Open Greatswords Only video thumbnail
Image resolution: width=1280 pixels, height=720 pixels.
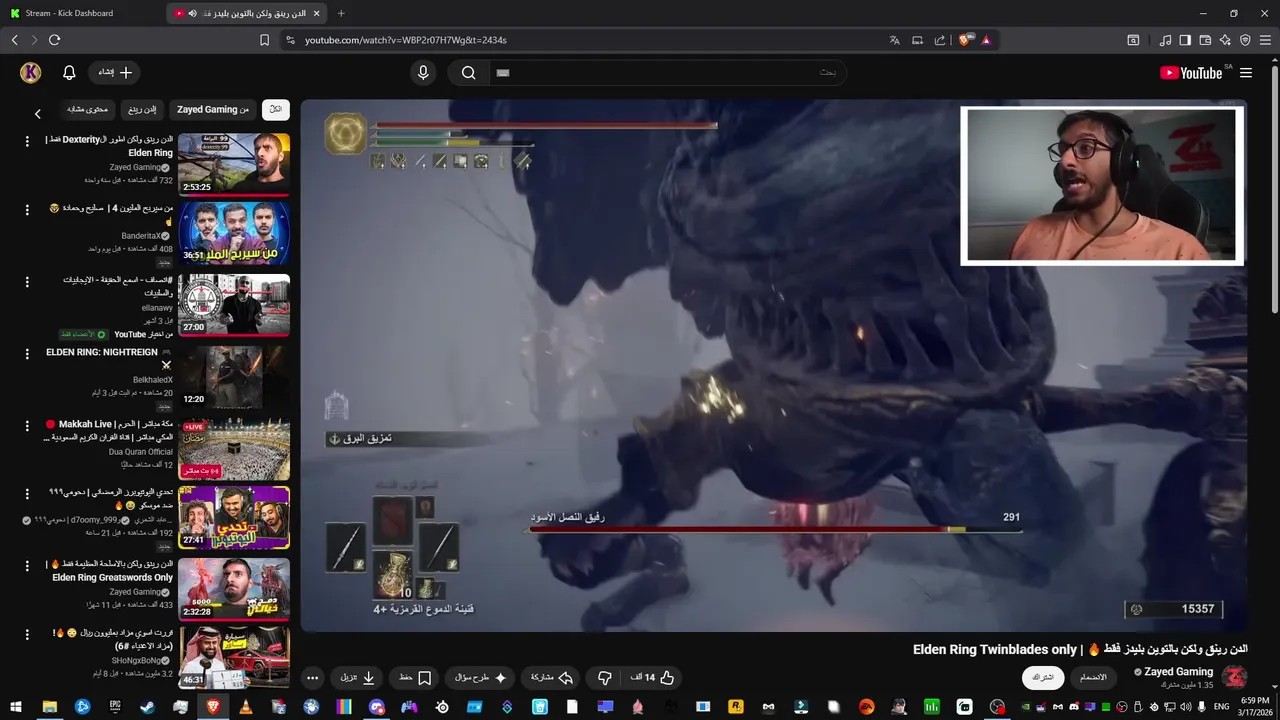[234, 589]
